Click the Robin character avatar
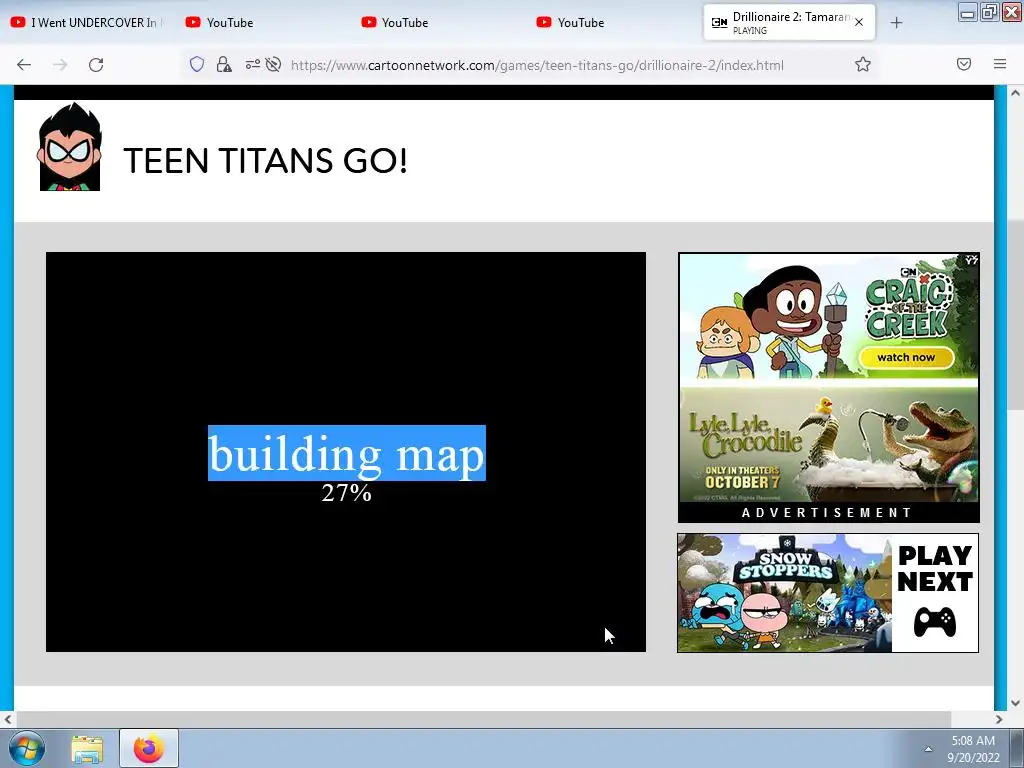Viewport: 1024px width, 768px height. tap(70, 146)
